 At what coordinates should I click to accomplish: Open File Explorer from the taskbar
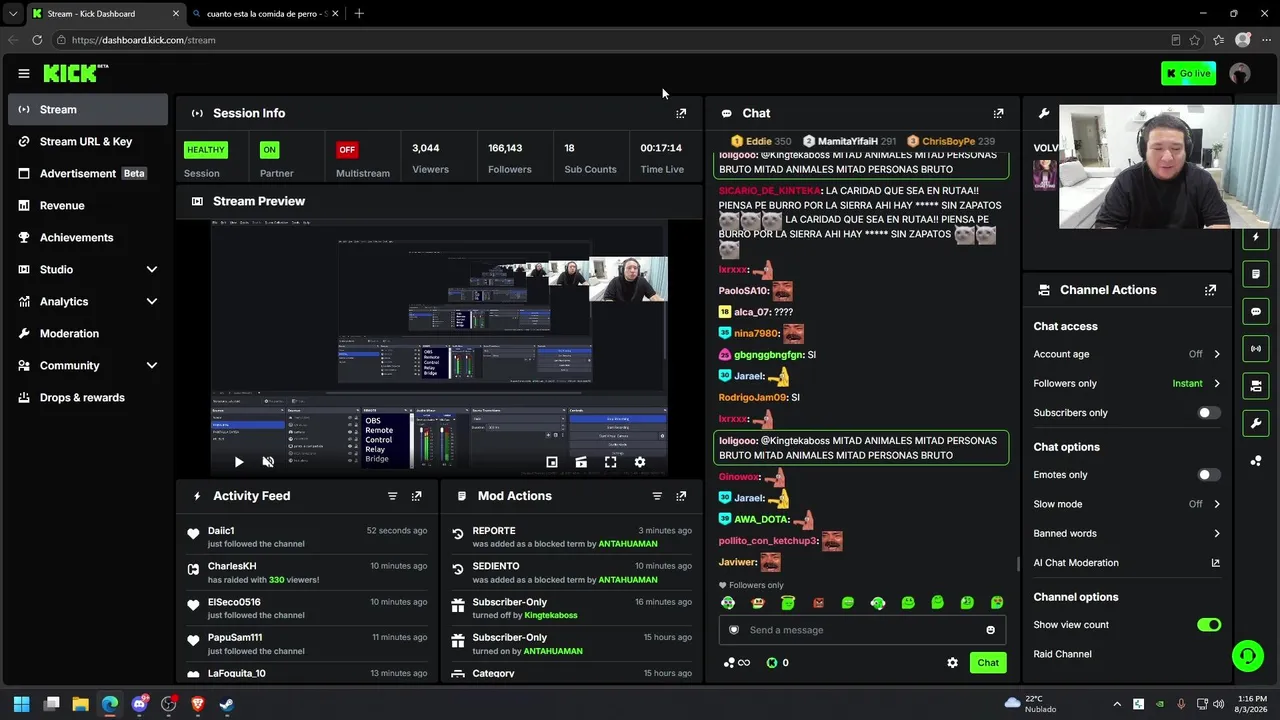81,704
